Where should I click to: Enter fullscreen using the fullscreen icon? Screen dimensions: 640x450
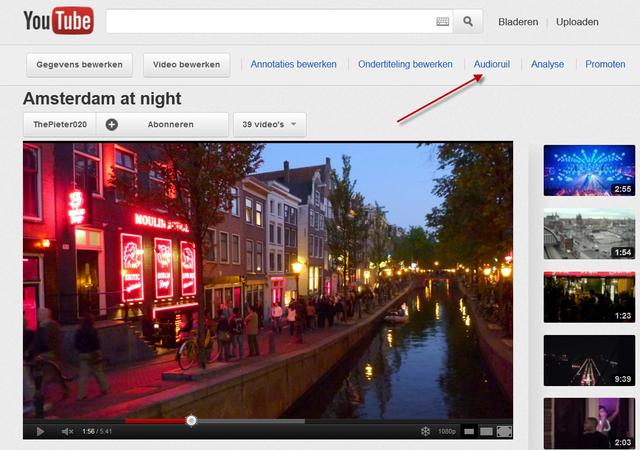504,431
